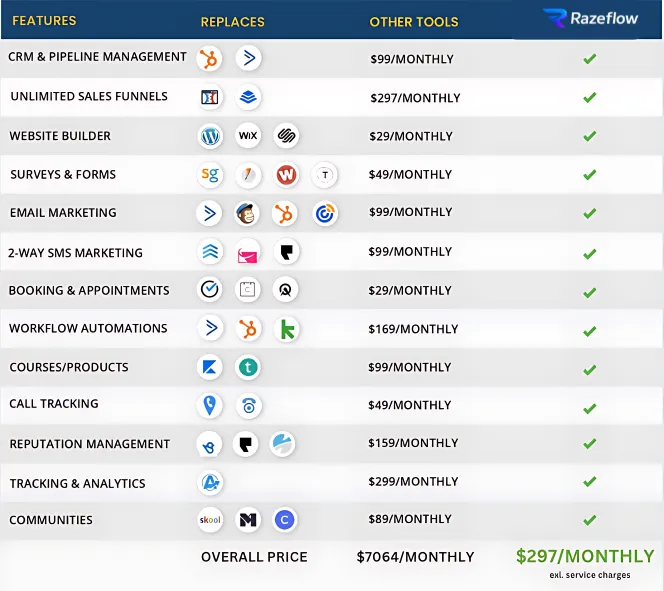Click the HubSpot icon in the CRM row
664x591 pixels.
[210, 58]
